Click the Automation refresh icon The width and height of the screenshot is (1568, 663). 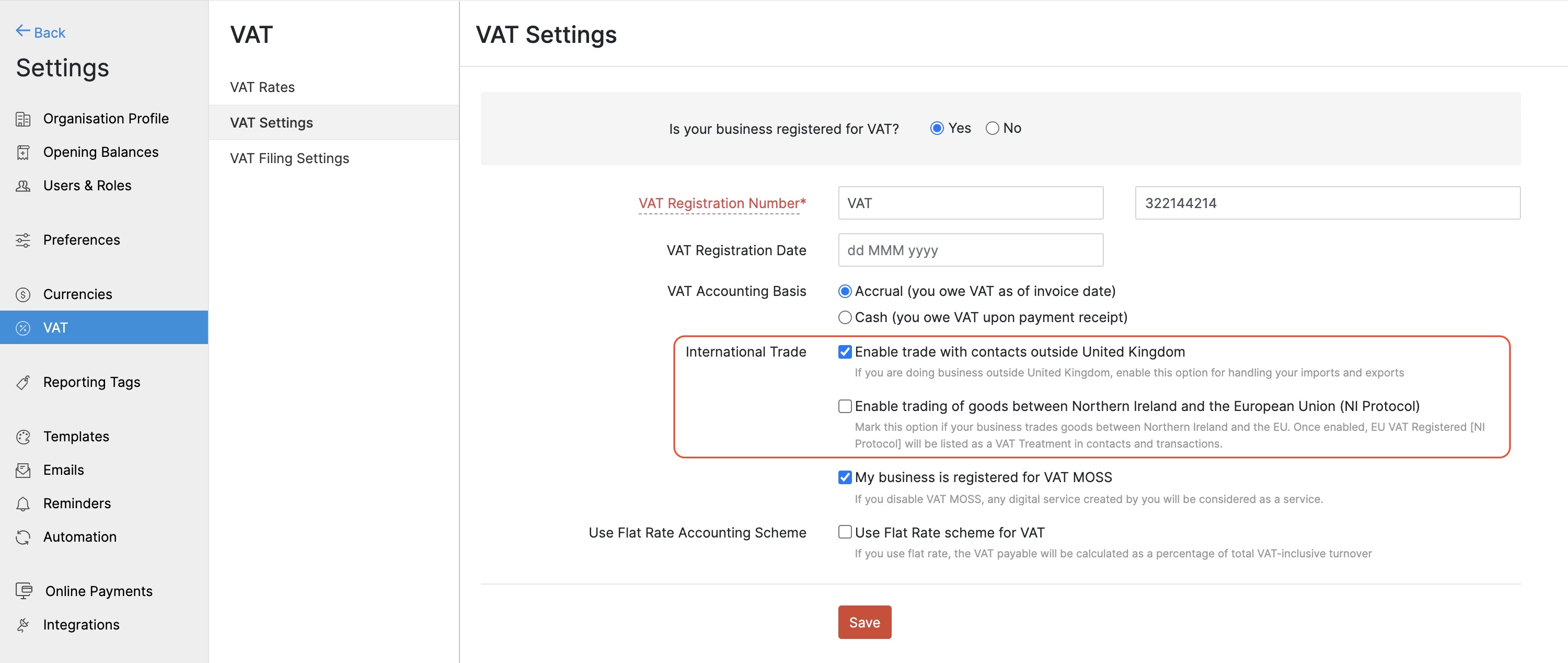24,536
